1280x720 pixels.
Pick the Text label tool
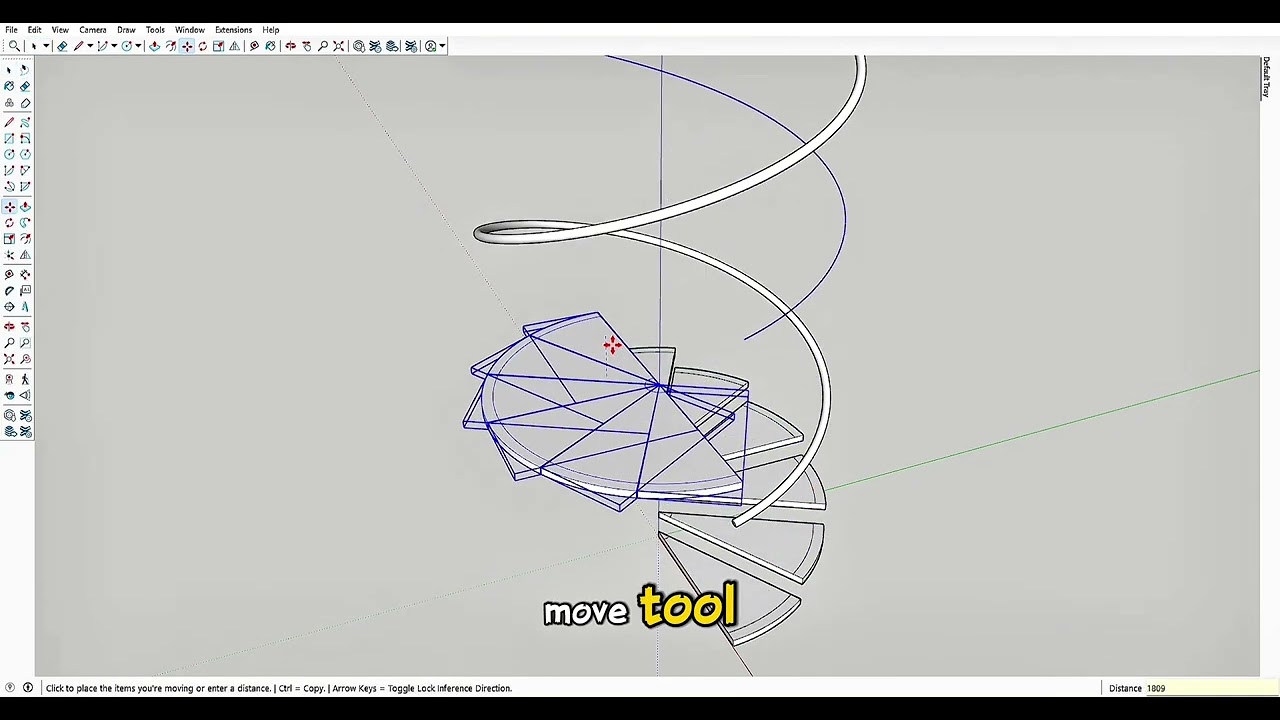click(25, 290)
